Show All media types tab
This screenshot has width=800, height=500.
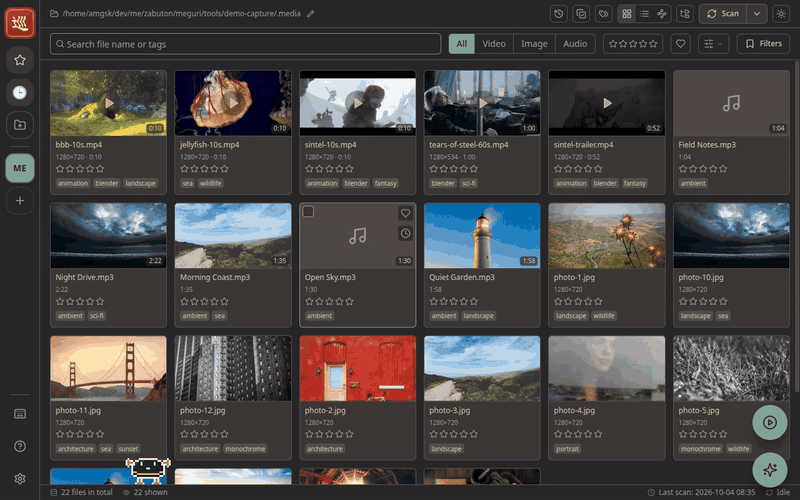(x=462, y=44)
